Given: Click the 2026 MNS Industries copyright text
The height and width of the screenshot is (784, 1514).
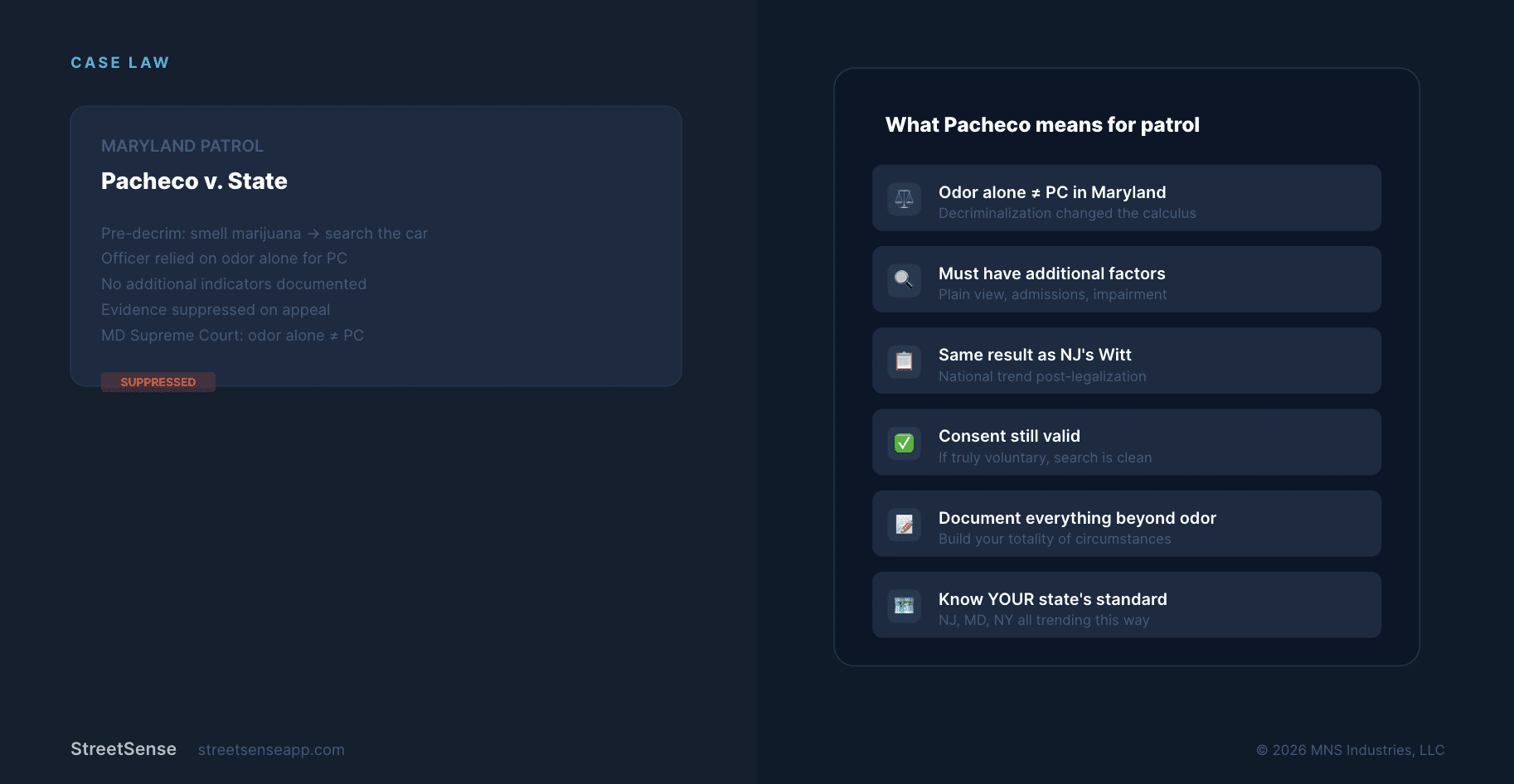Looking at the screenshot, I should (1350, 750).
